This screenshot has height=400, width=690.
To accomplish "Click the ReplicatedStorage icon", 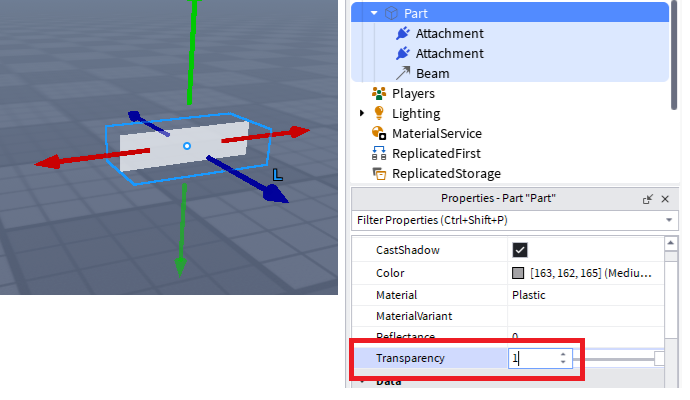I will point(379,173).
